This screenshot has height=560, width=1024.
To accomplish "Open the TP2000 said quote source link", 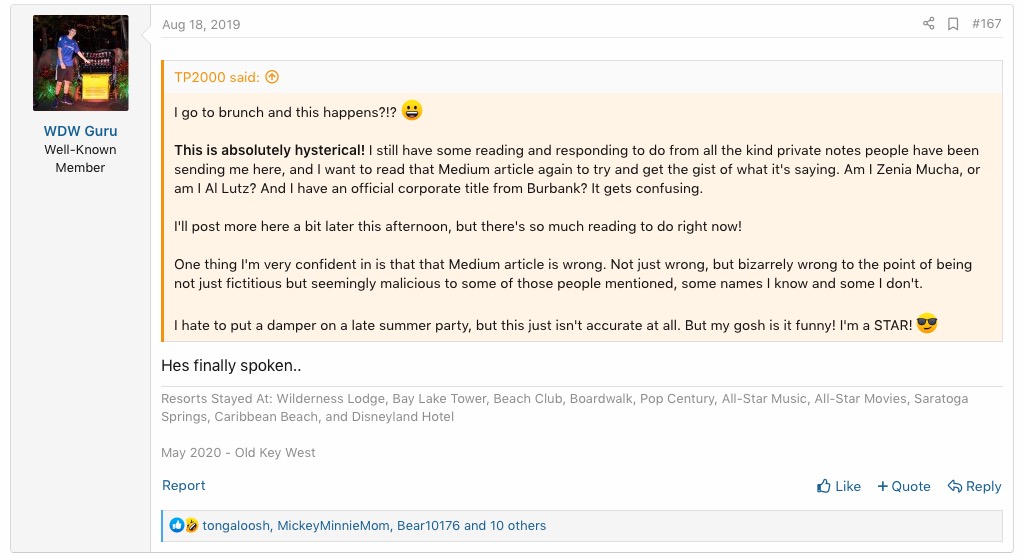I will pos(217,77).
